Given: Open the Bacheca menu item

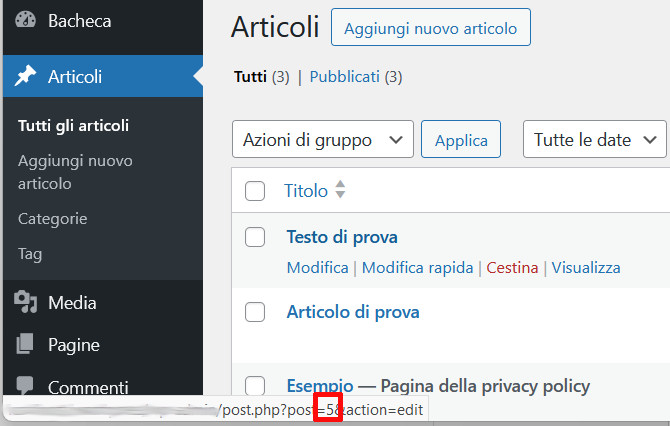Looking at the screenshot, I should [x=79, y=21].
